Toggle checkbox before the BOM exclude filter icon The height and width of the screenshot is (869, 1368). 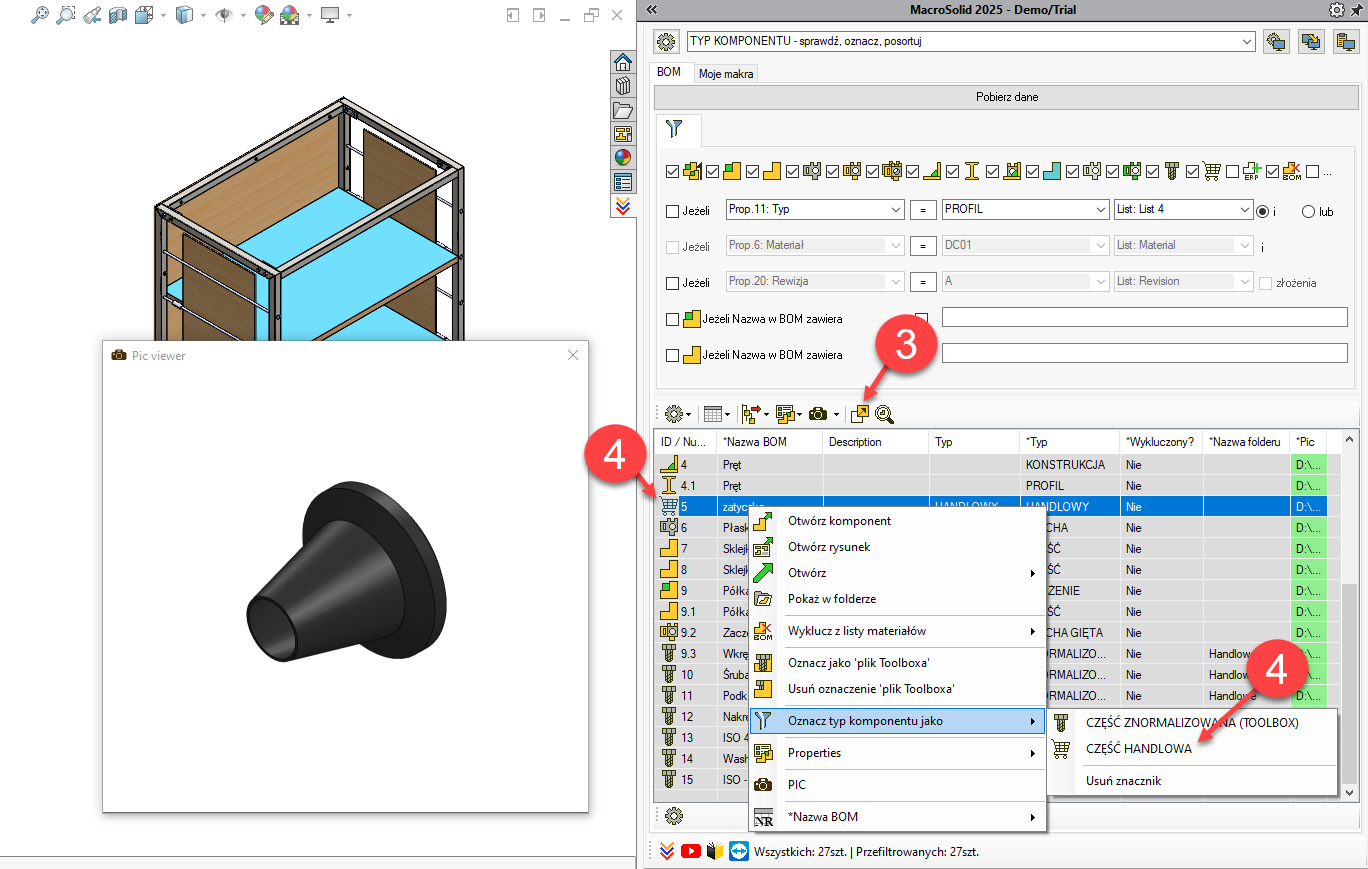(1272, 171)
